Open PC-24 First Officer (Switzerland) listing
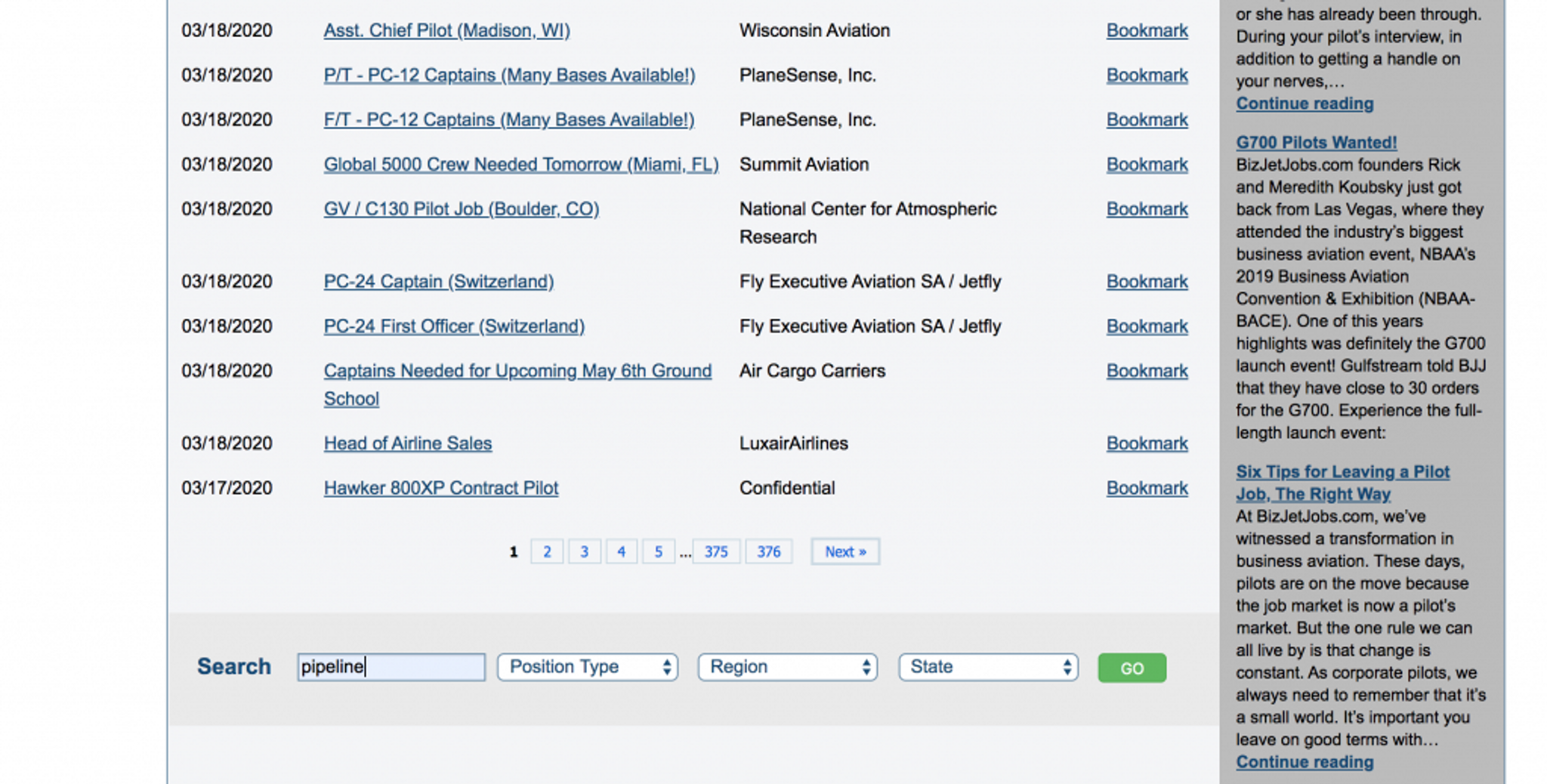 [x=454, y=326]
